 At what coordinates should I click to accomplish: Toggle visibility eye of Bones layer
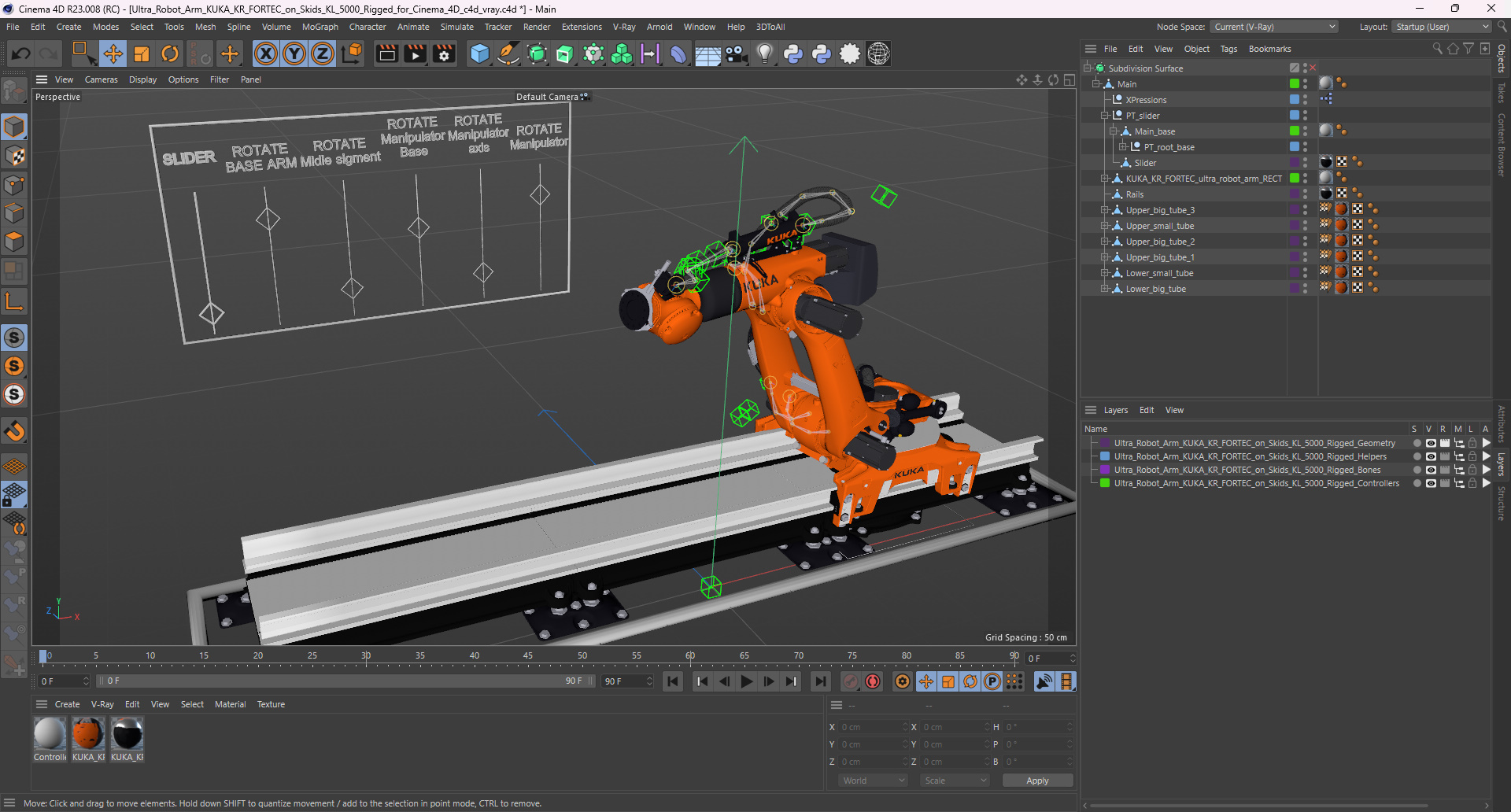pos(1431,470)
